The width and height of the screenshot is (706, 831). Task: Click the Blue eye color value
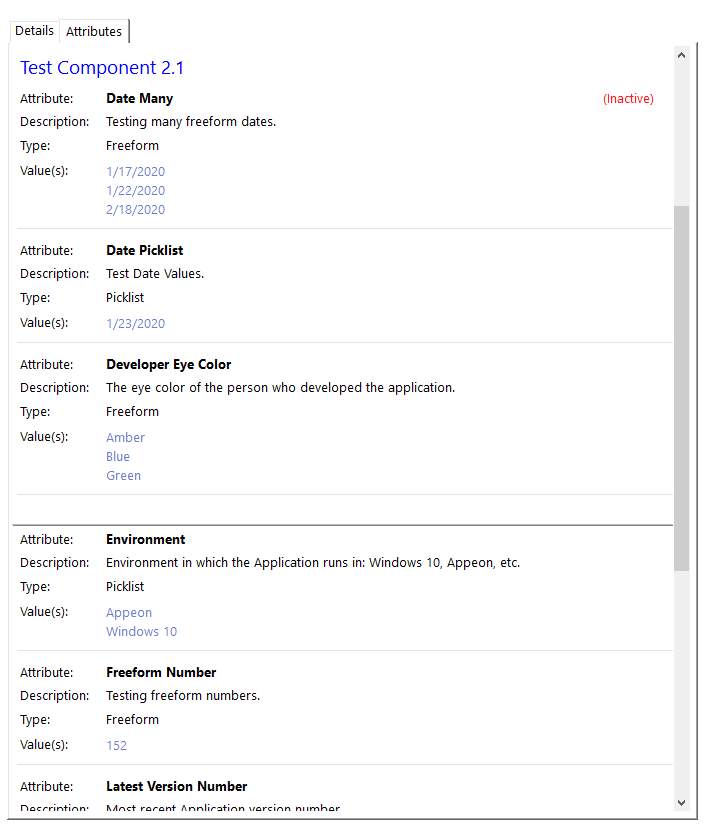click(x=118, y=457)
